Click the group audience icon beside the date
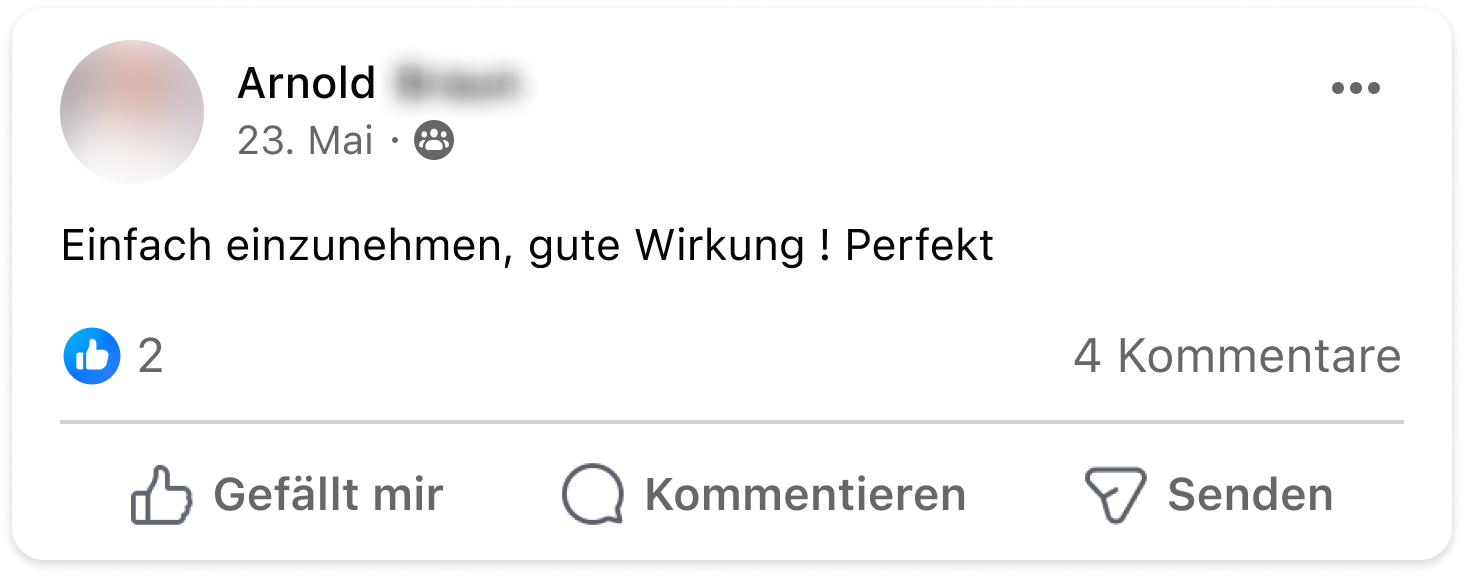This screenshot has height=576, width=1464. click(x=434, y=141)
